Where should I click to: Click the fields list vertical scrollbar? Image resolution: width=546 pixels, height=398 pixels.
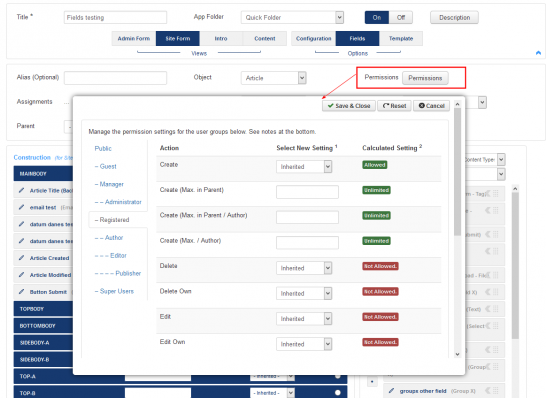[515, 265]
